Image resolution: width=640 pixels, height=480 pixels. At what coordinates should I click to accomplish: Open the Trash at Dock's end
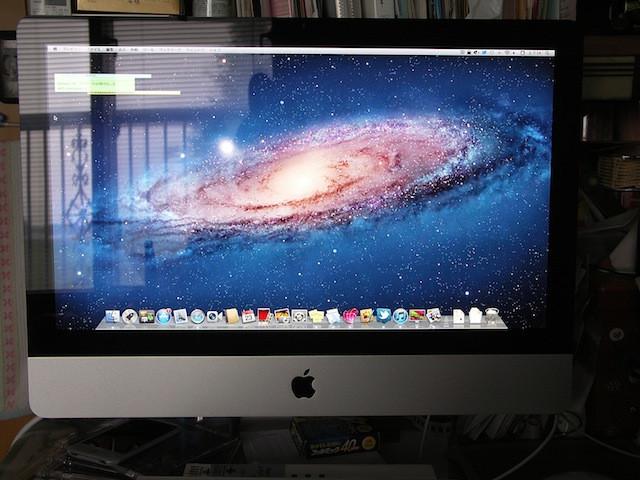[493, 316]
